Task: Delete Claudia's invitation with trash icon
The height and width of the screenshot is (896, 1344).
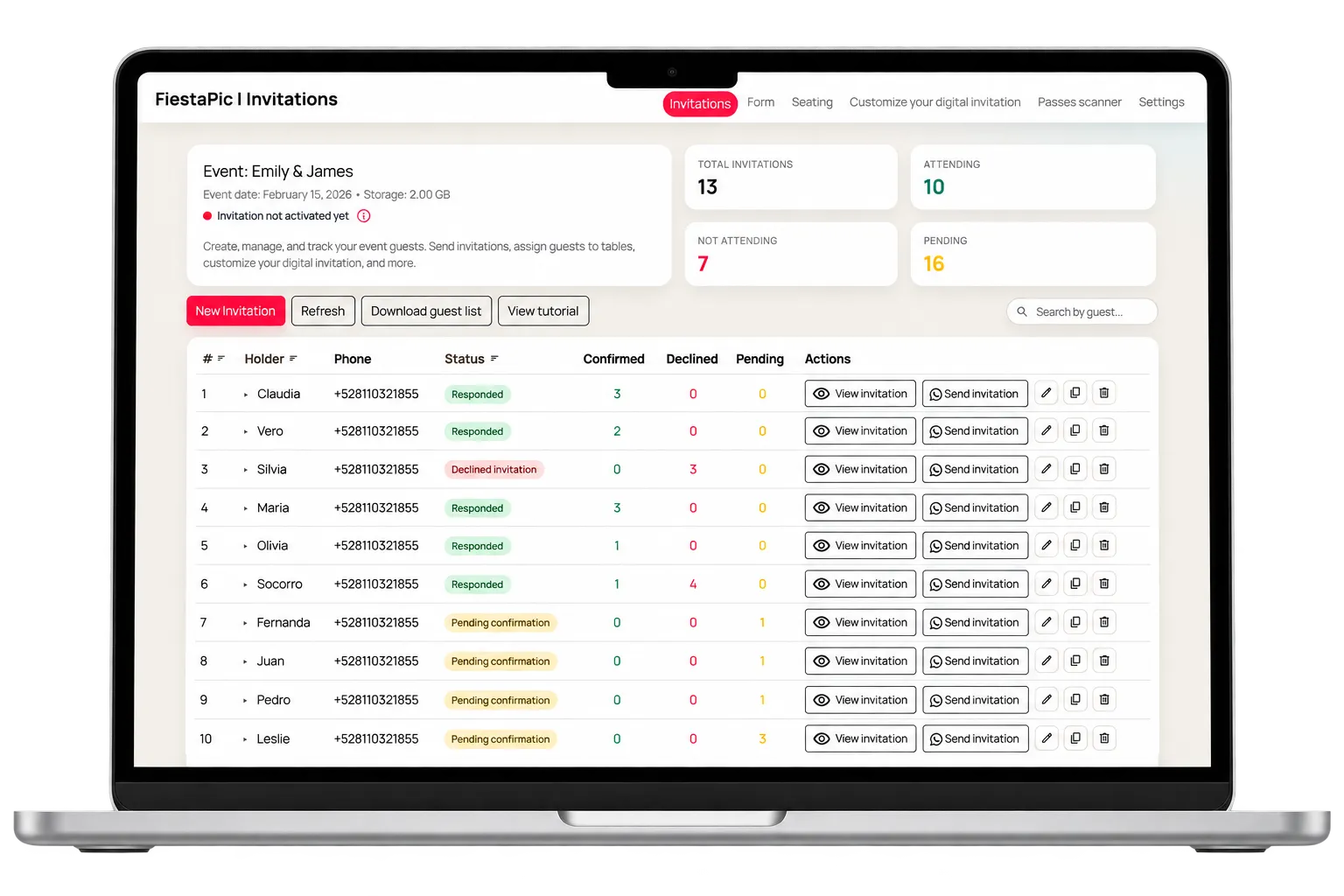Action: point(1104,394)
